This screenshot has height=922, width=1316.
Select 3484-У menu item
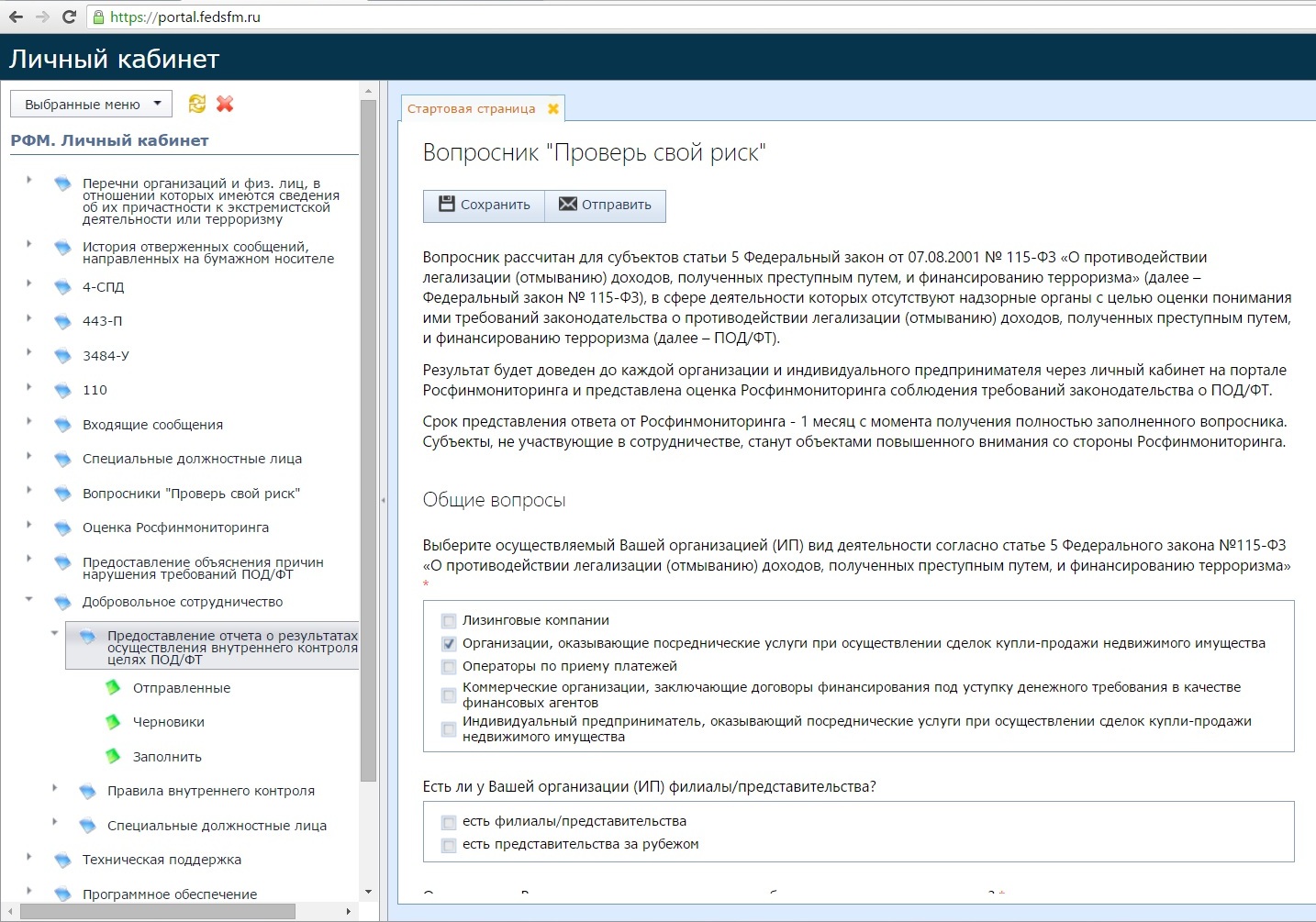(106, 356)
